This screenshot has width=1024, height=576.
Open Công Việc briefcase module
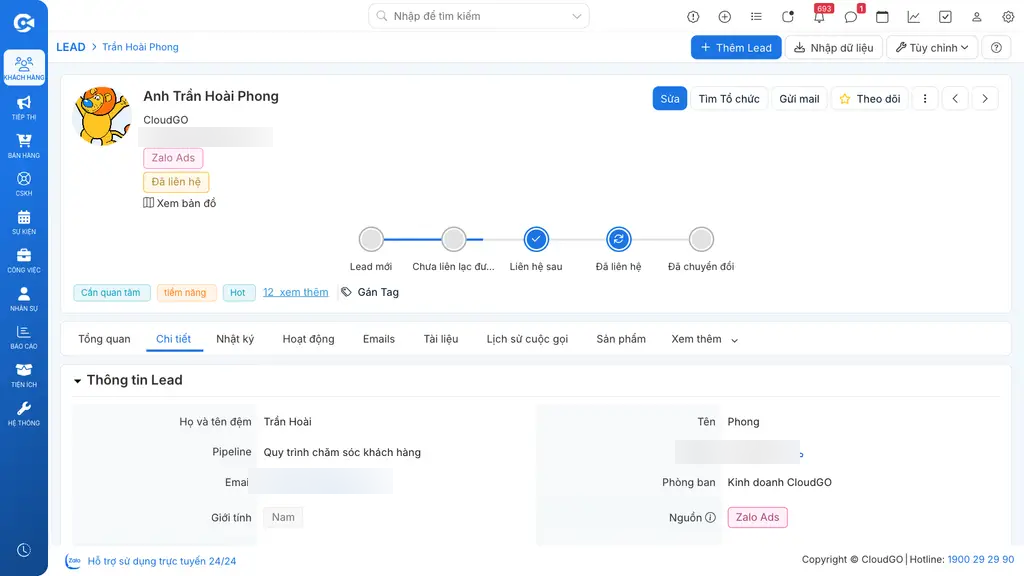(x=24, y=260)
